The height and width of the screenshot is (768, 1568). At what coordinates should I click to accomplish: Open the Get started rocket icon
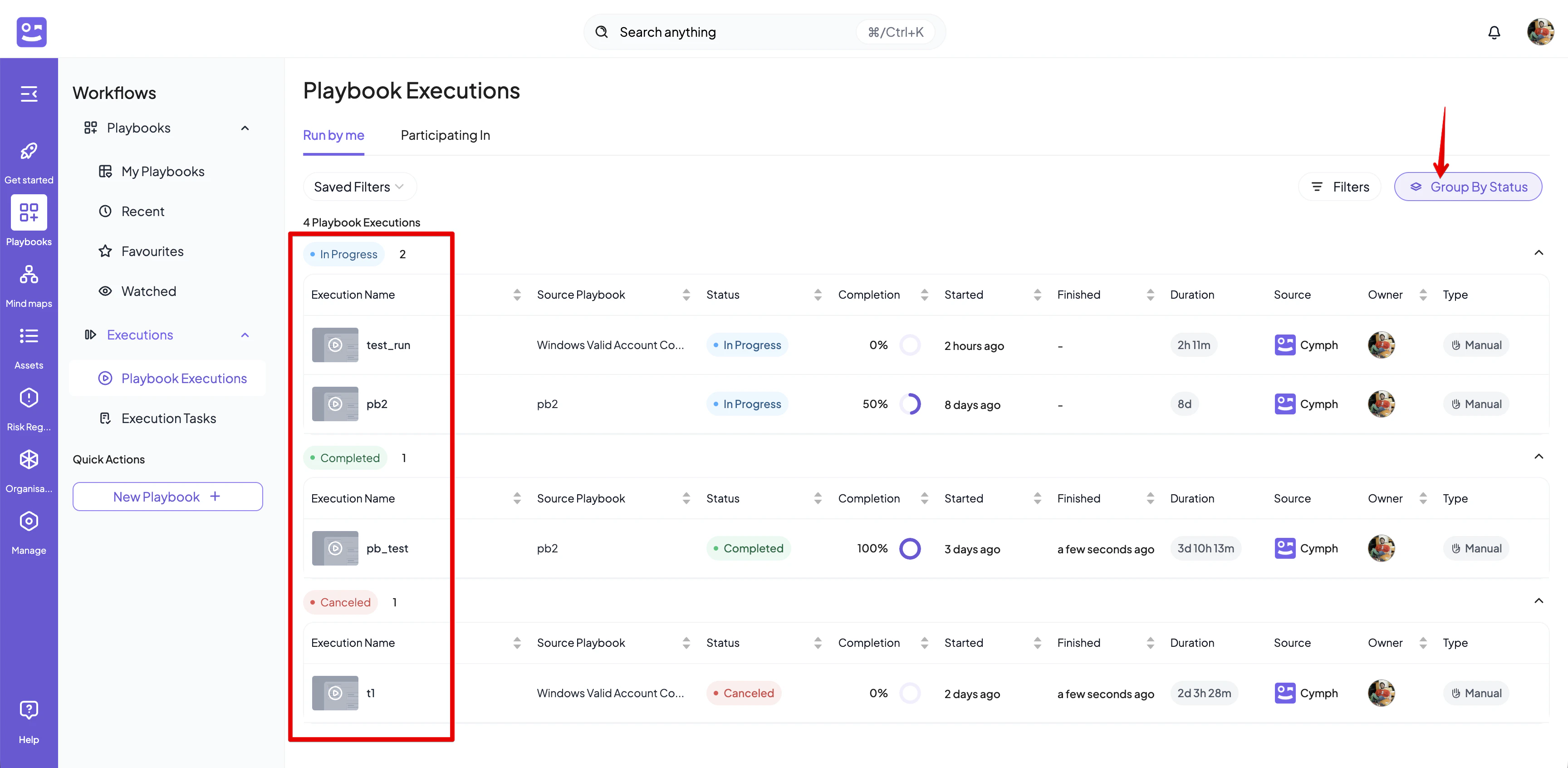pos(29,151)
